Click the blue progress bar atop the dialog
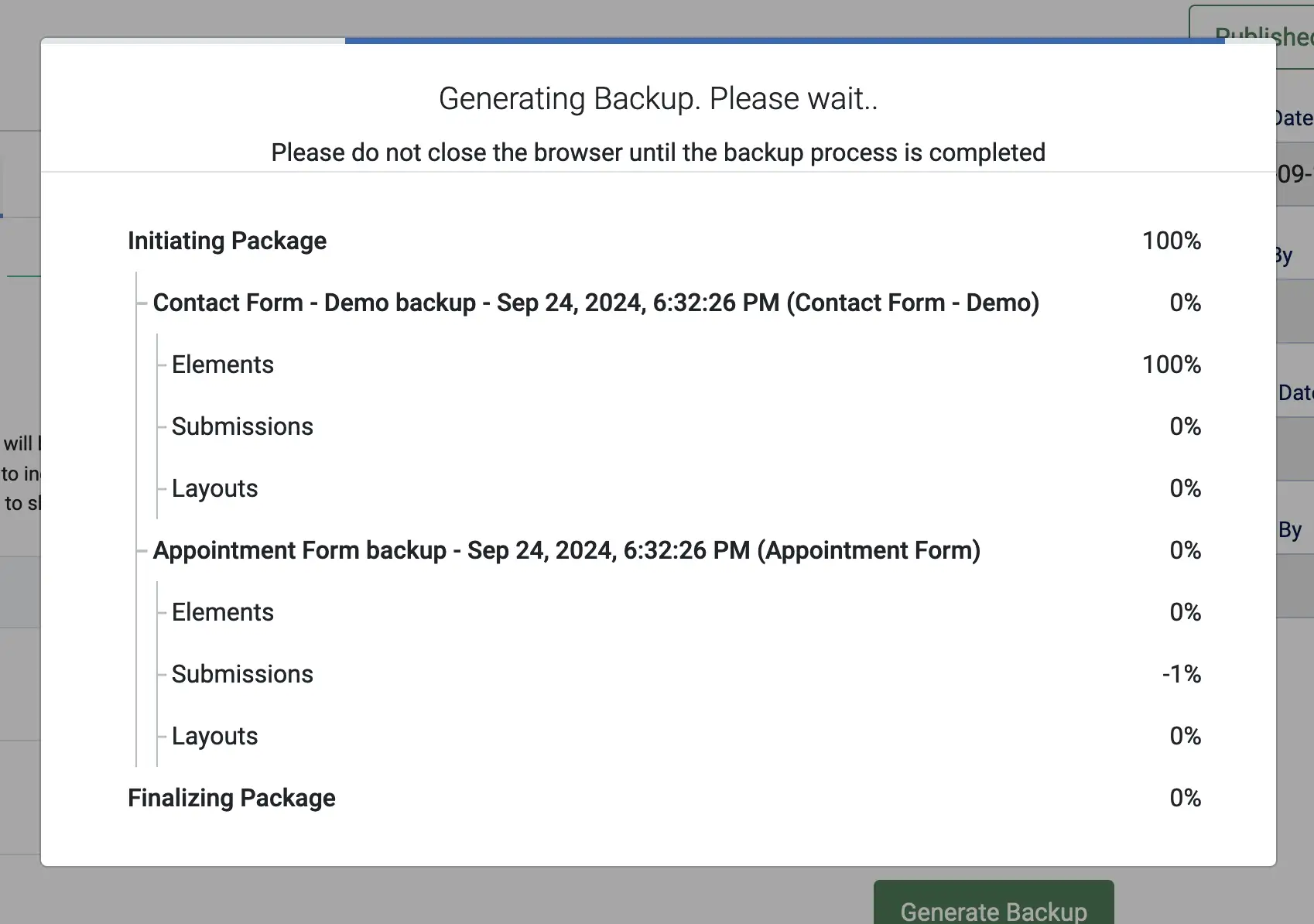The width and height of the screenshot is (1314, 924). pyautogui.click(x=784, y=41)
